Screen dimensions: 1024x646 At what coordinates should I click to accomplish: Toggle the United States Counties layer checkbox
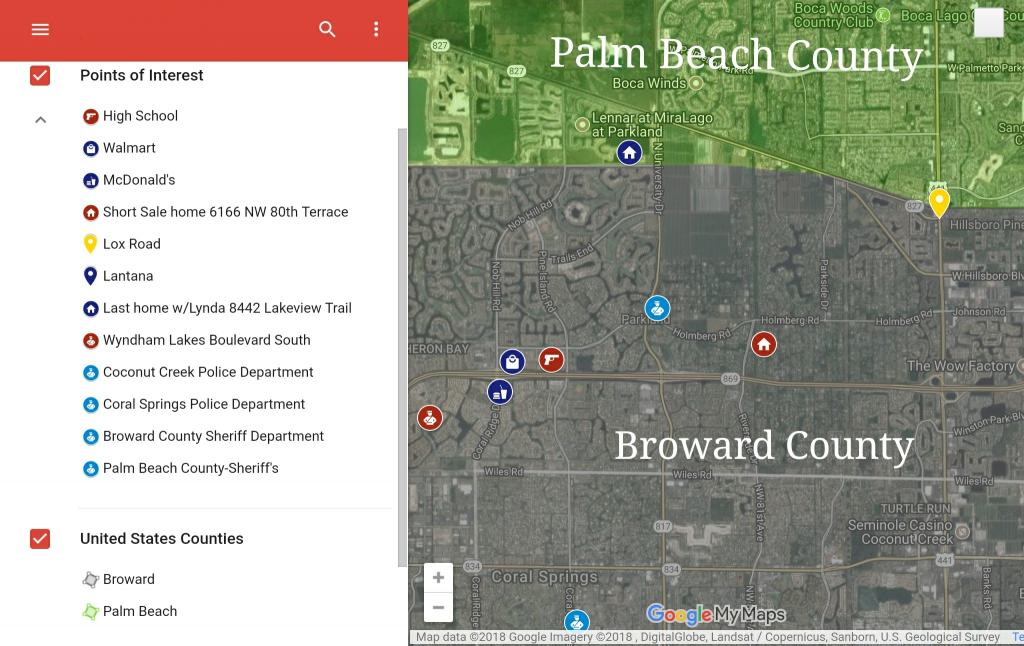pos(40,539)
